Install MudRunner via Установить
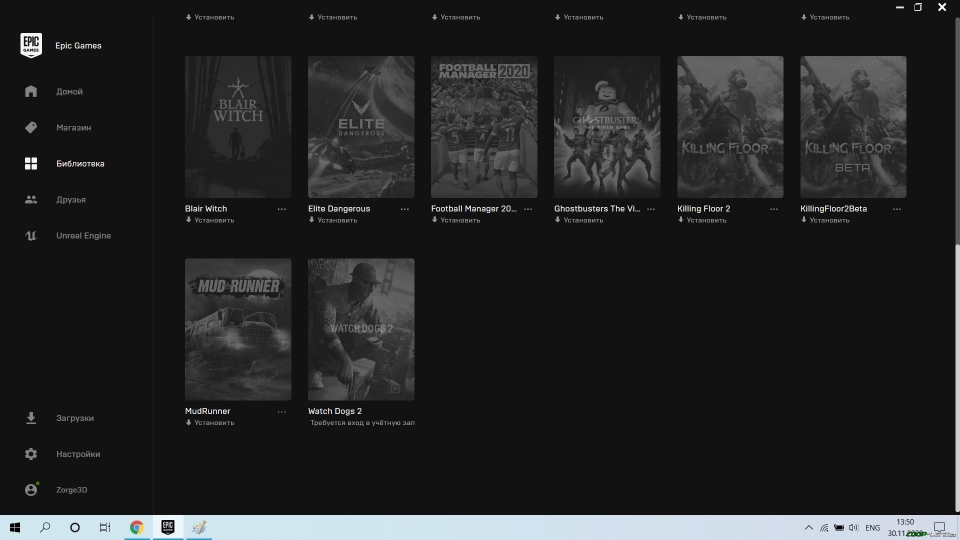960x540 pixels. [x=210, y=423]
